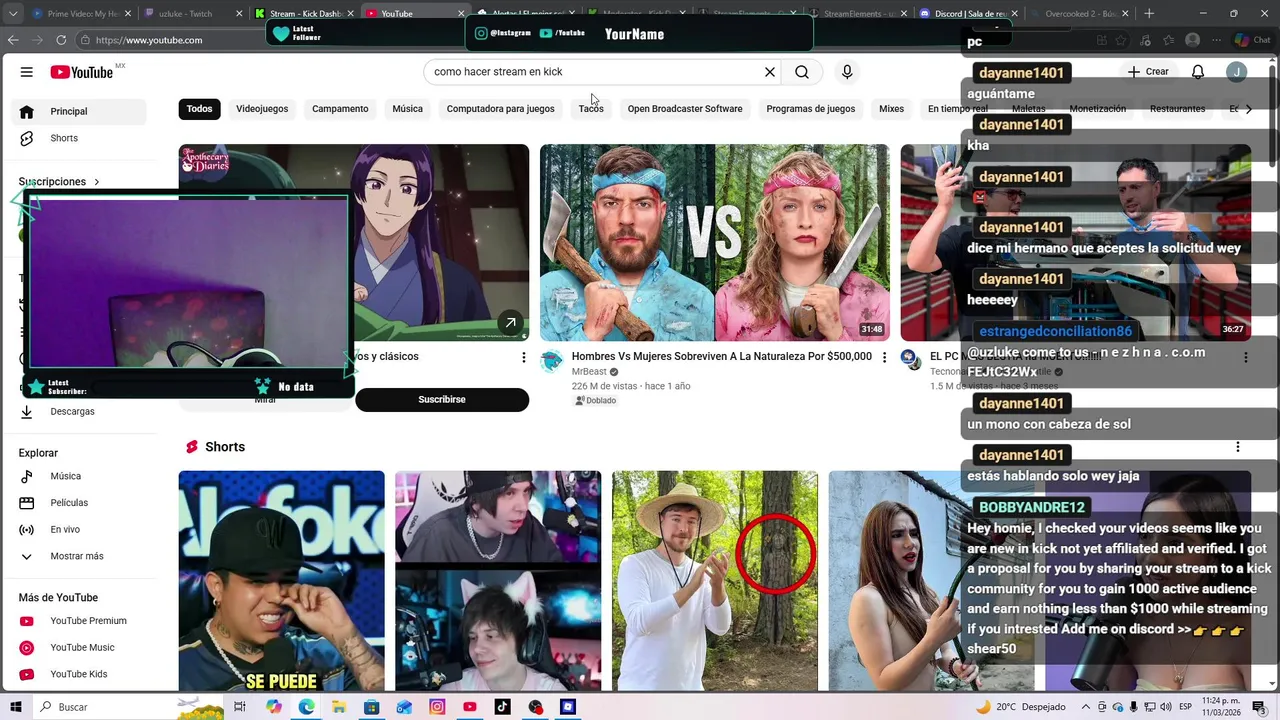Click the magnifier search button
Viewport: 1280px width, 720px height.
tap(802, 72)
